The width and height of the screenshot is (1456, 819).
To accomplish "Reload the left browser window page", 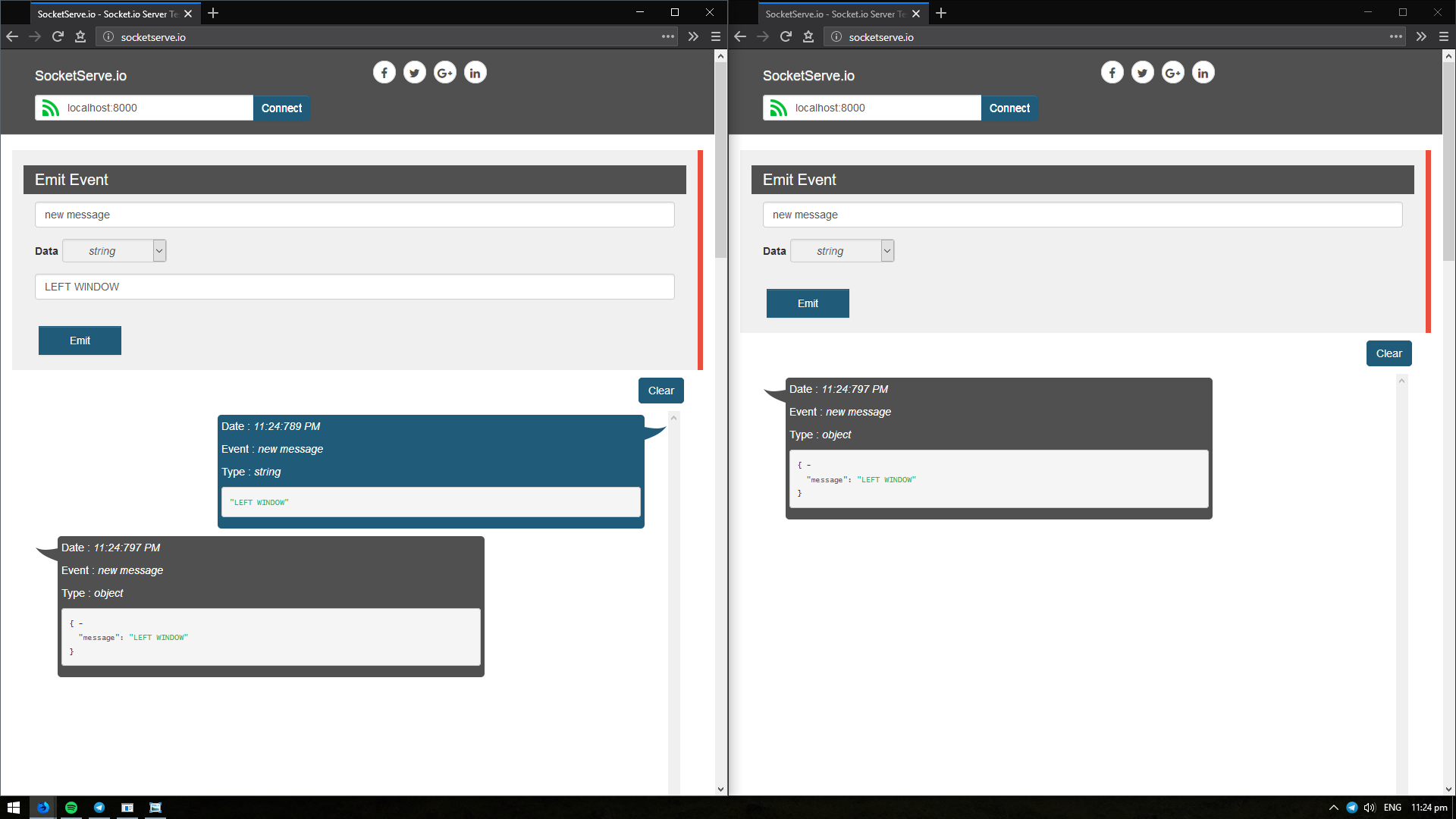I will (x=58, y=36).
